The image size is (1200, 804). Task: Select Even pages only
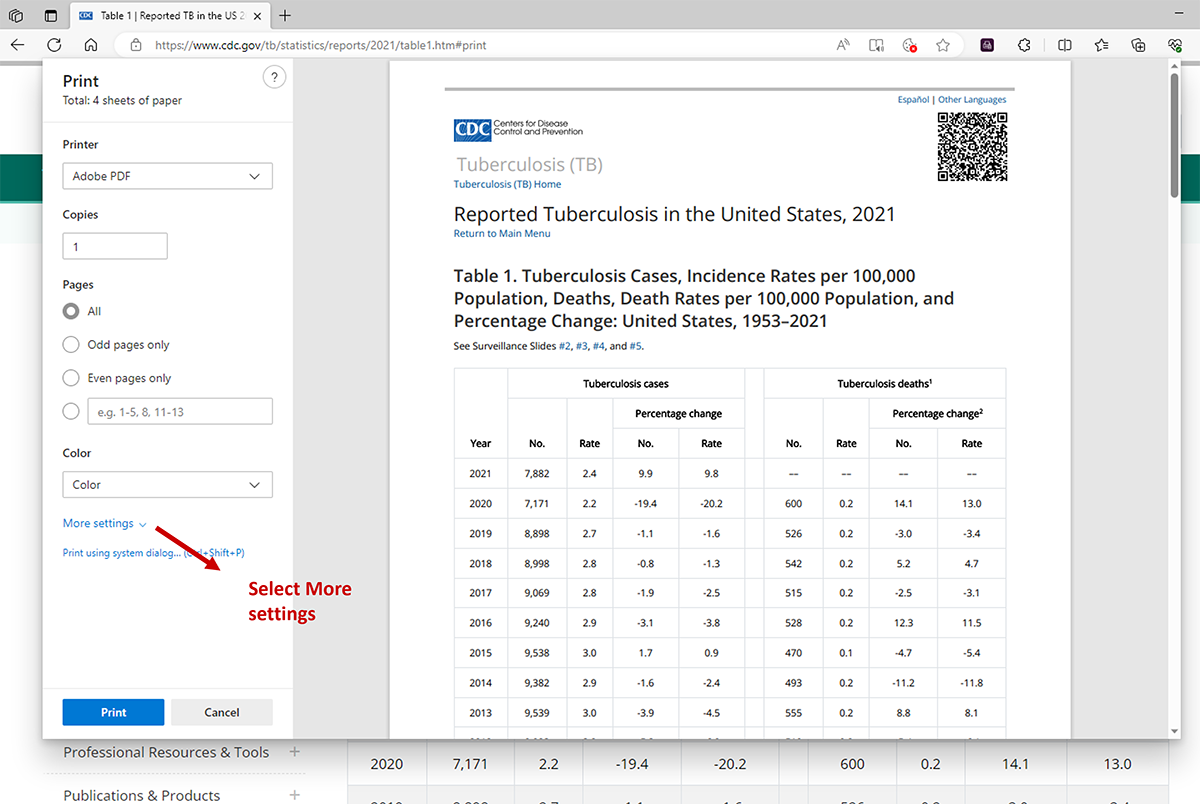point(70,378)
